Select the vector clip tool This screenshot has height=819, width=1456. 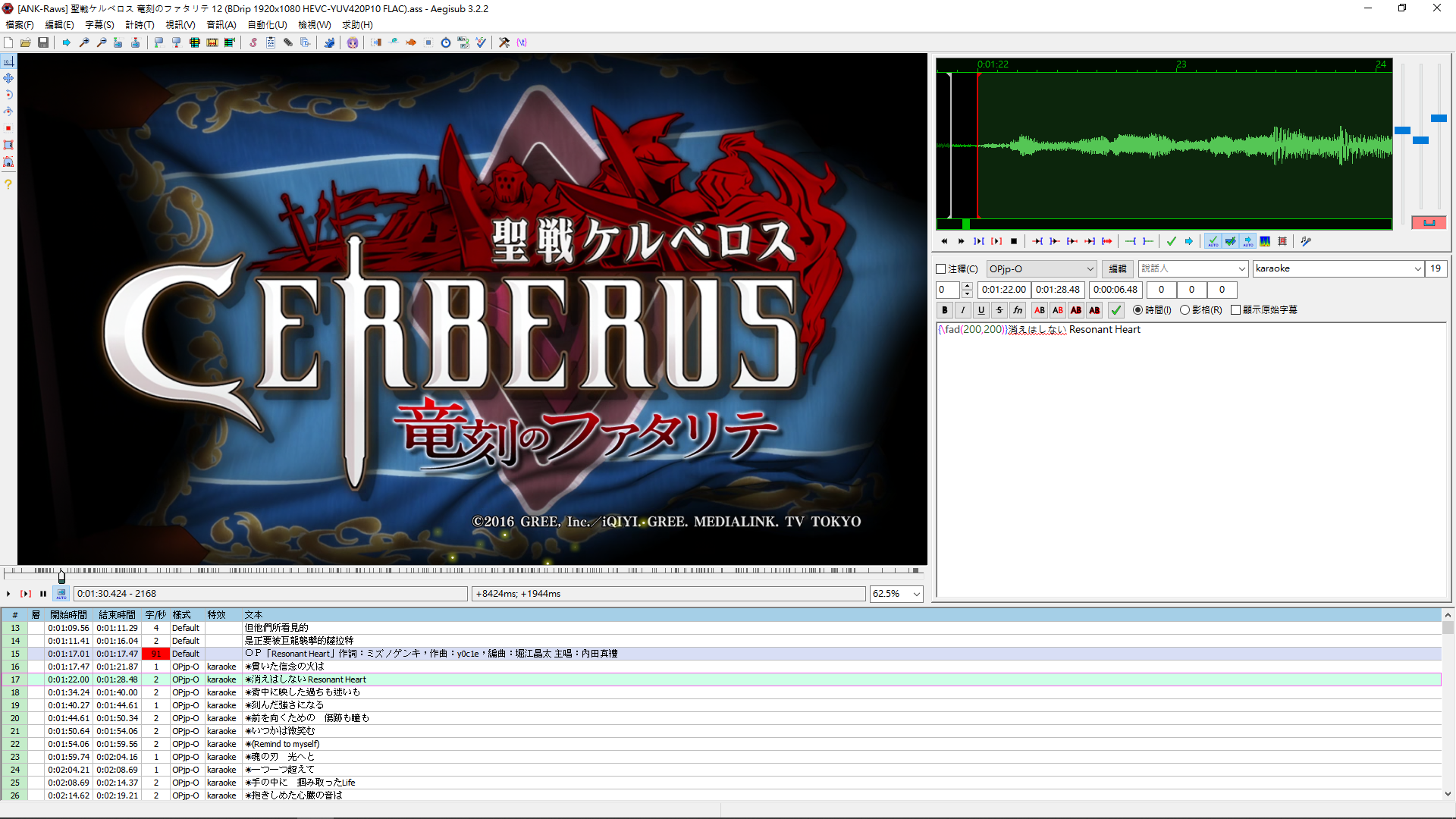(8, 162)
